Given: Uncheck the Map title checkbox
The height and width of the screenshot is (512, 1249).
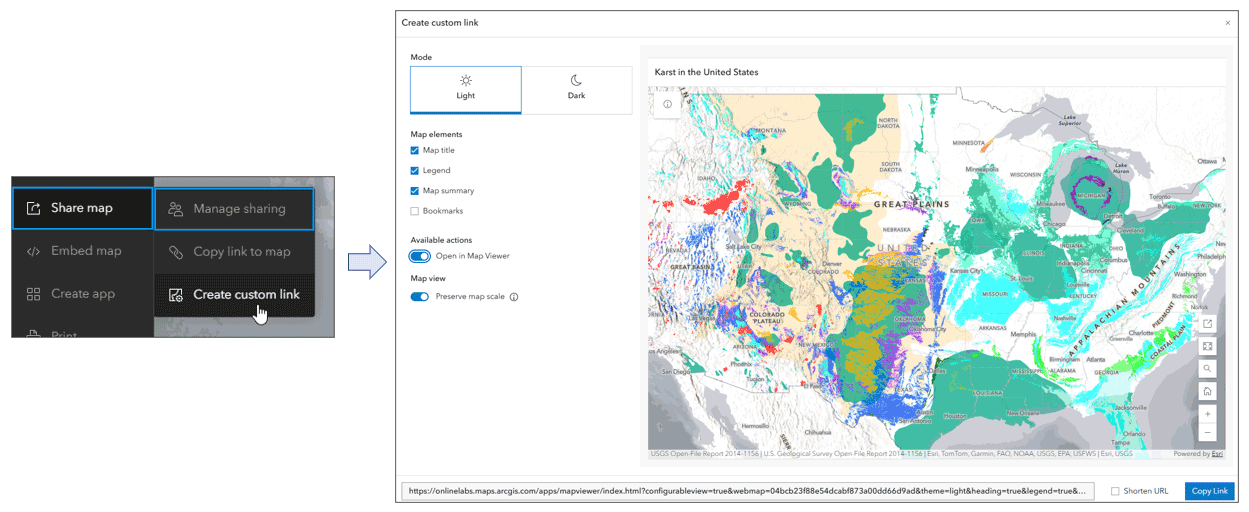Looking at the screenshot, I should point(415,151).
